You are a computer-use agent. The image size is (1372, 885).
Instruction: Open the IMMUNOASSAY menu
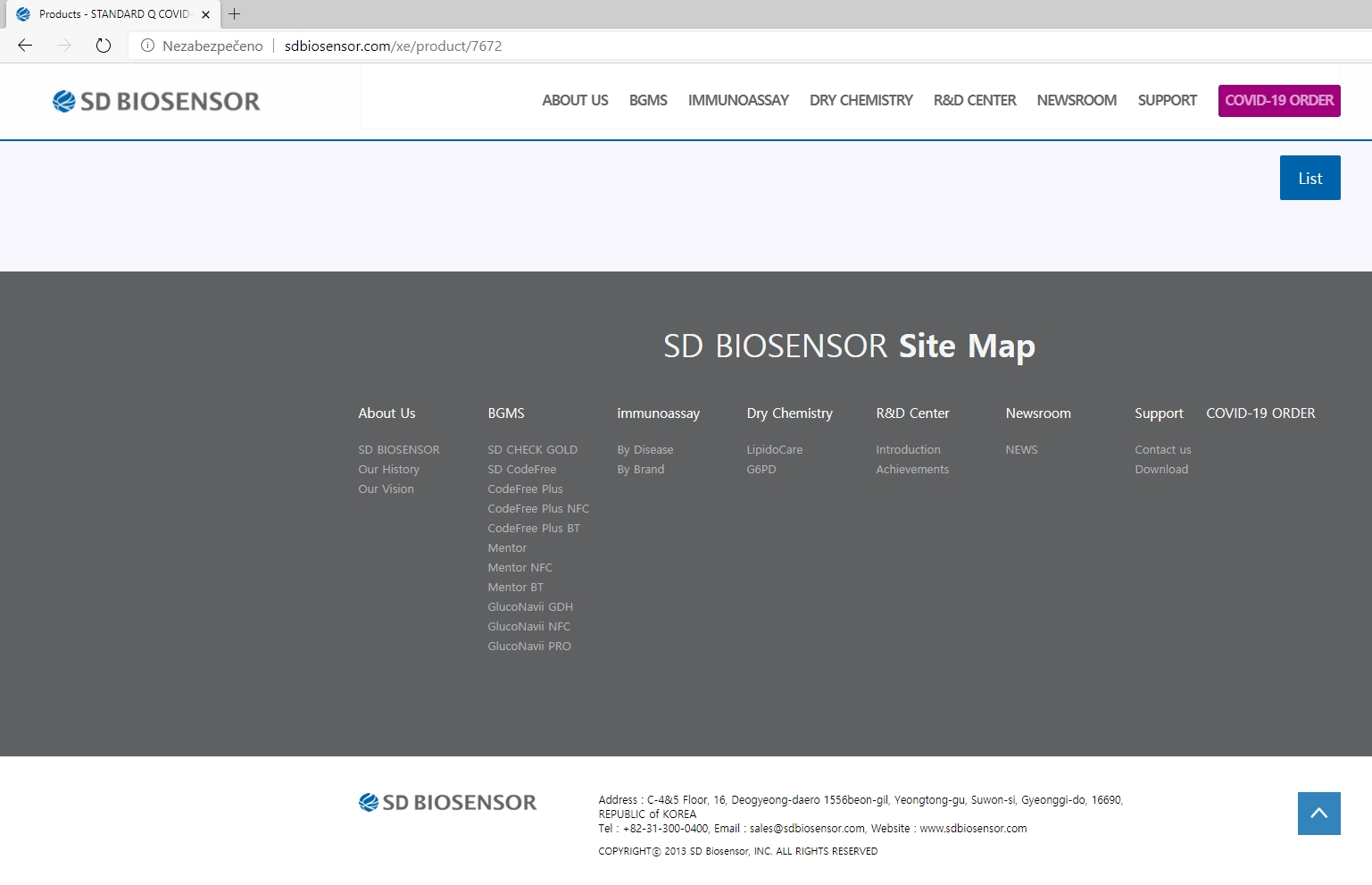(x=738, y=100)
